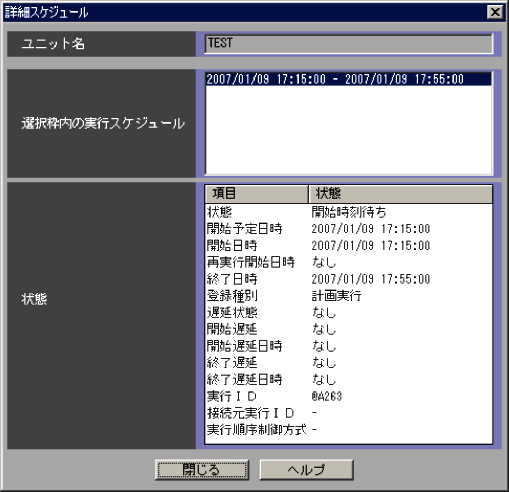Click the 開始日時 value 2007/01/09 17:15:00
The width and height of the screenshot is (509, 492).
coord(371,245)
